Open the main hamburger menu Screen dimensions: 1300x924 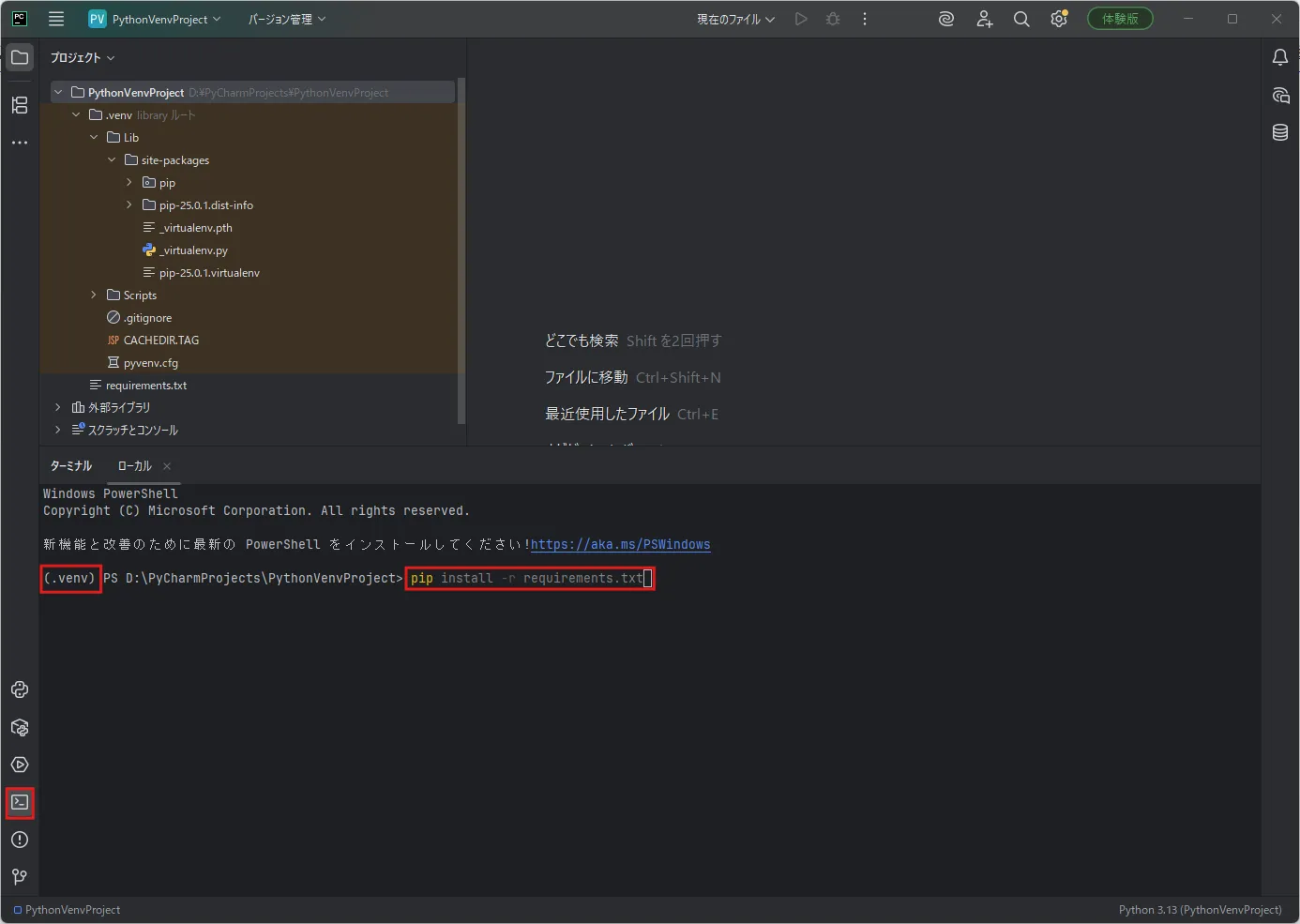[x=56, y=19]
